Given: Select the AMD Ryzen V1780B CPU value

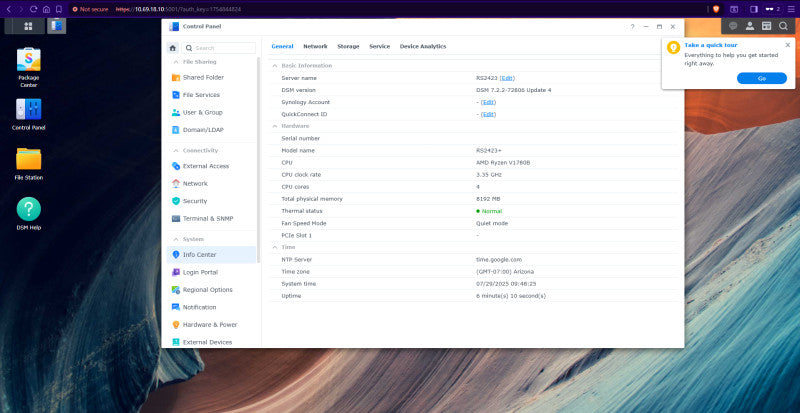Looking at the screenshot, I should click(x=502, y=163).
